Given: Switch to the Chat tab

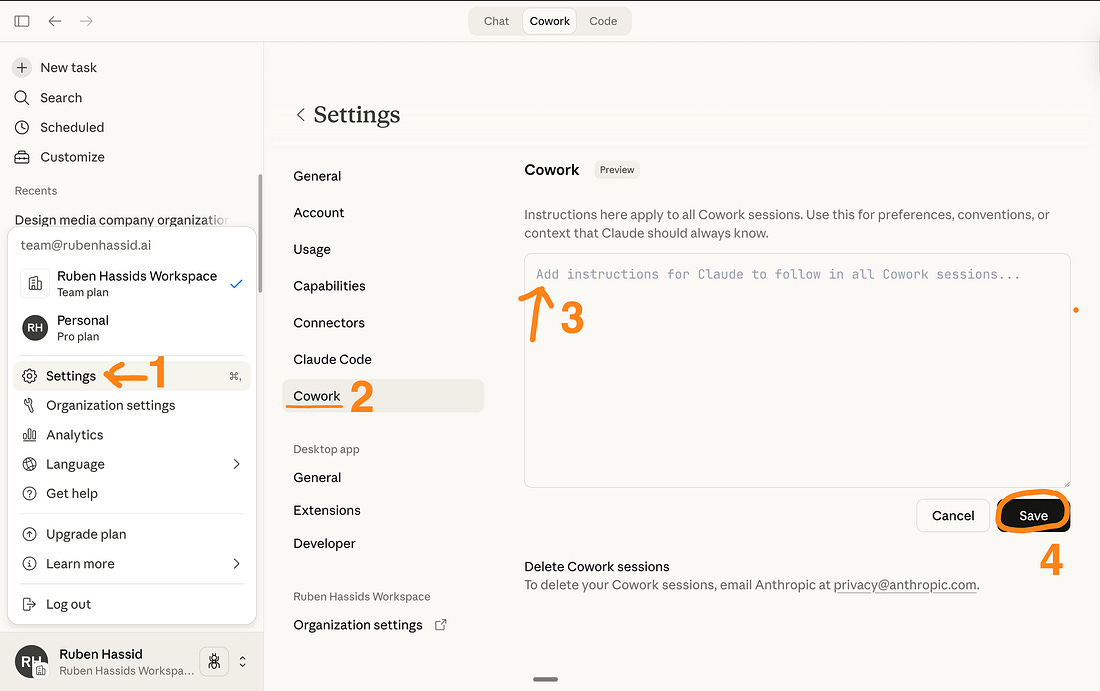Looking at the screenshot, I should coord(496,21).
